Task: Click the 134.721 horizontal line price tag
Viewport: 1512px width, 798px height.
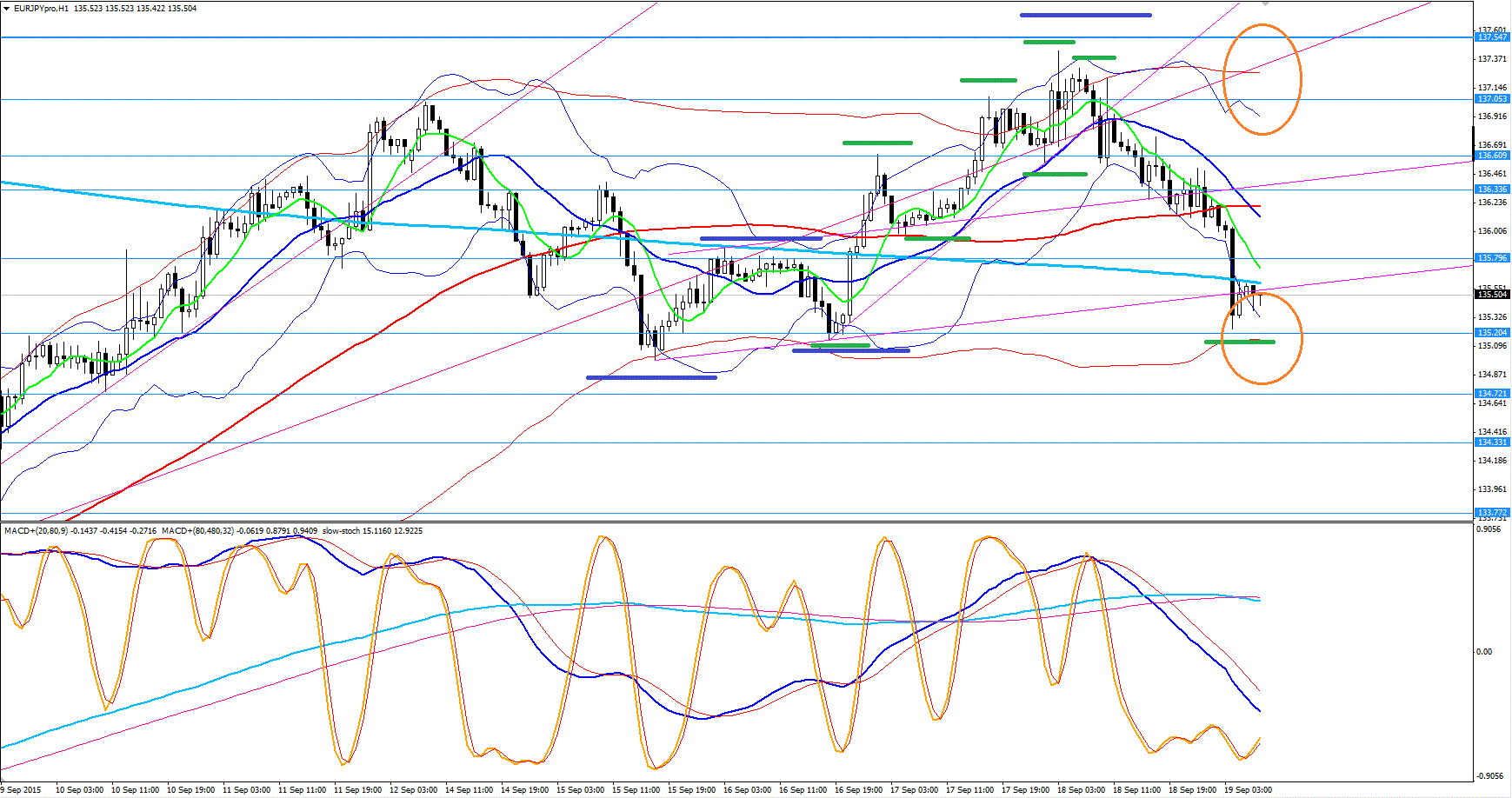Action: pos(1492,394)
